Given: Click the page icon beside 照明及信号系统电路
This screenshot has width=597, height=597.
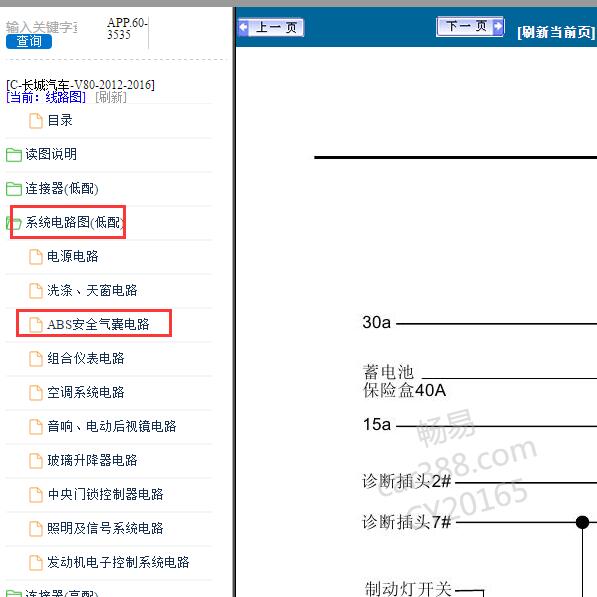Looking at the screenshot, I should (x=36, y=528).
